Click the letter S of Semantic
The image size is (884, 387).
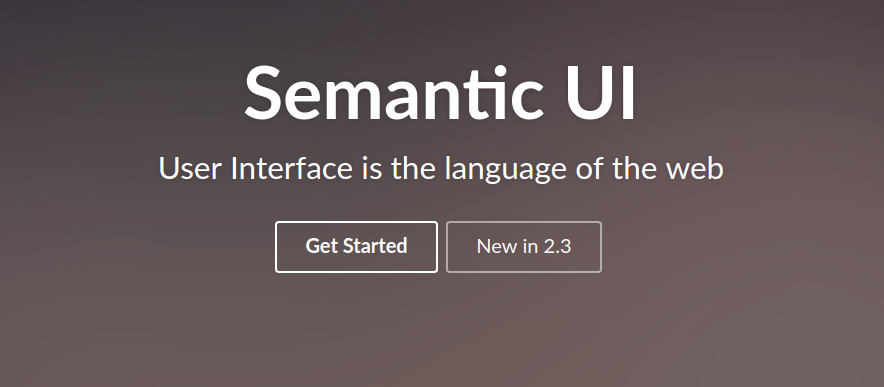262,93
